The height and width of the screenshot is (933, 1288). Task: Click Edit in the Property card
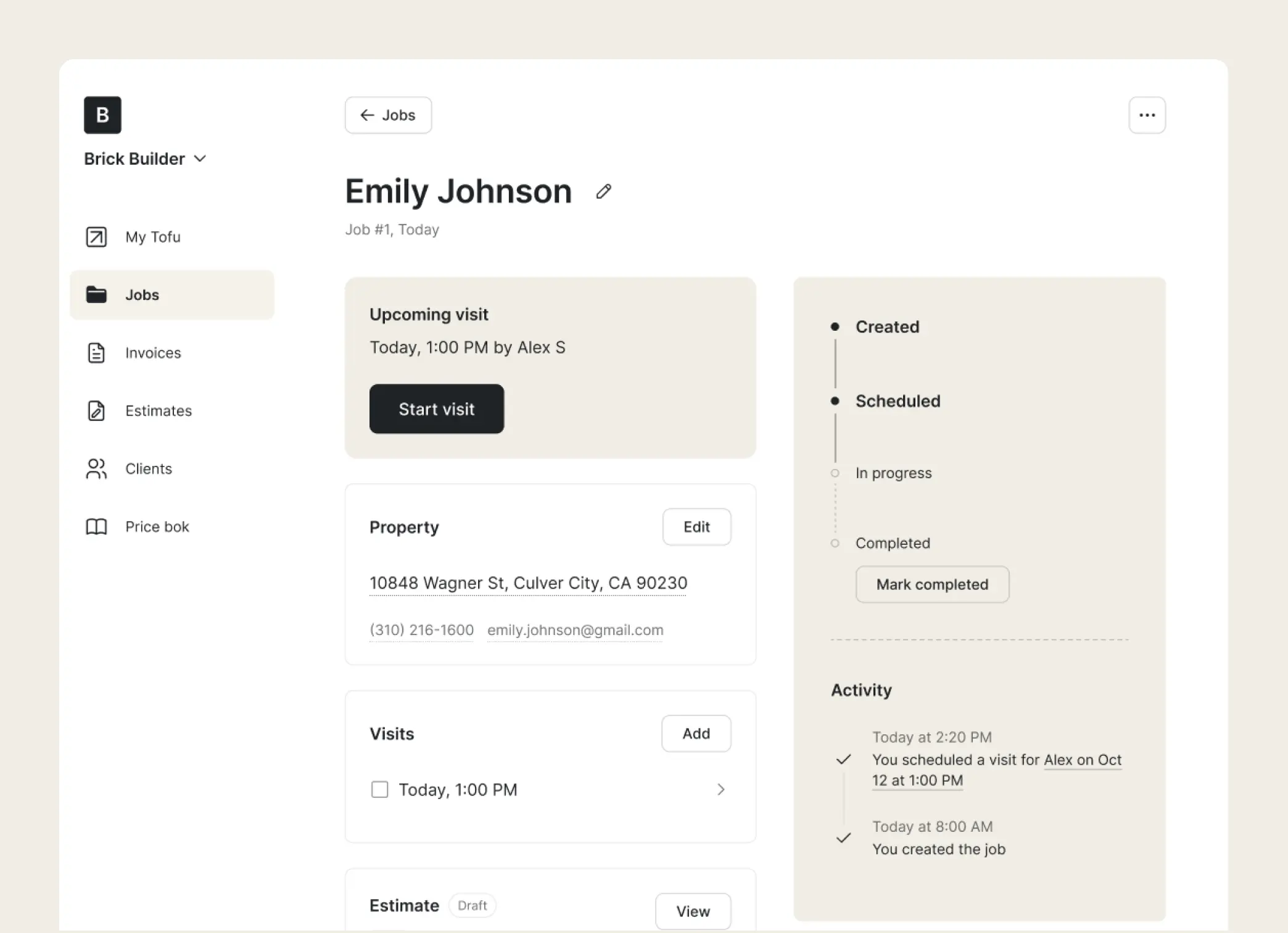(696, 527)
